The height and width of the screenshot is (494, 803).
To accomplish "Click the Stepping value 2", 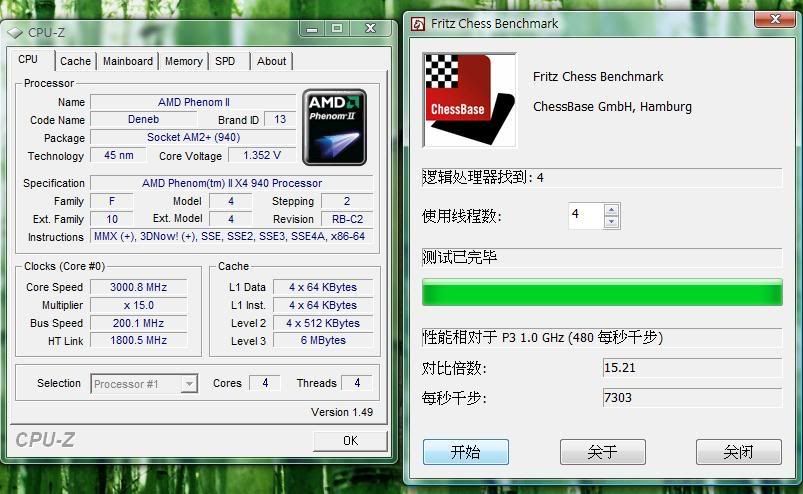I will pyautogui.click(x=347, y=201).
